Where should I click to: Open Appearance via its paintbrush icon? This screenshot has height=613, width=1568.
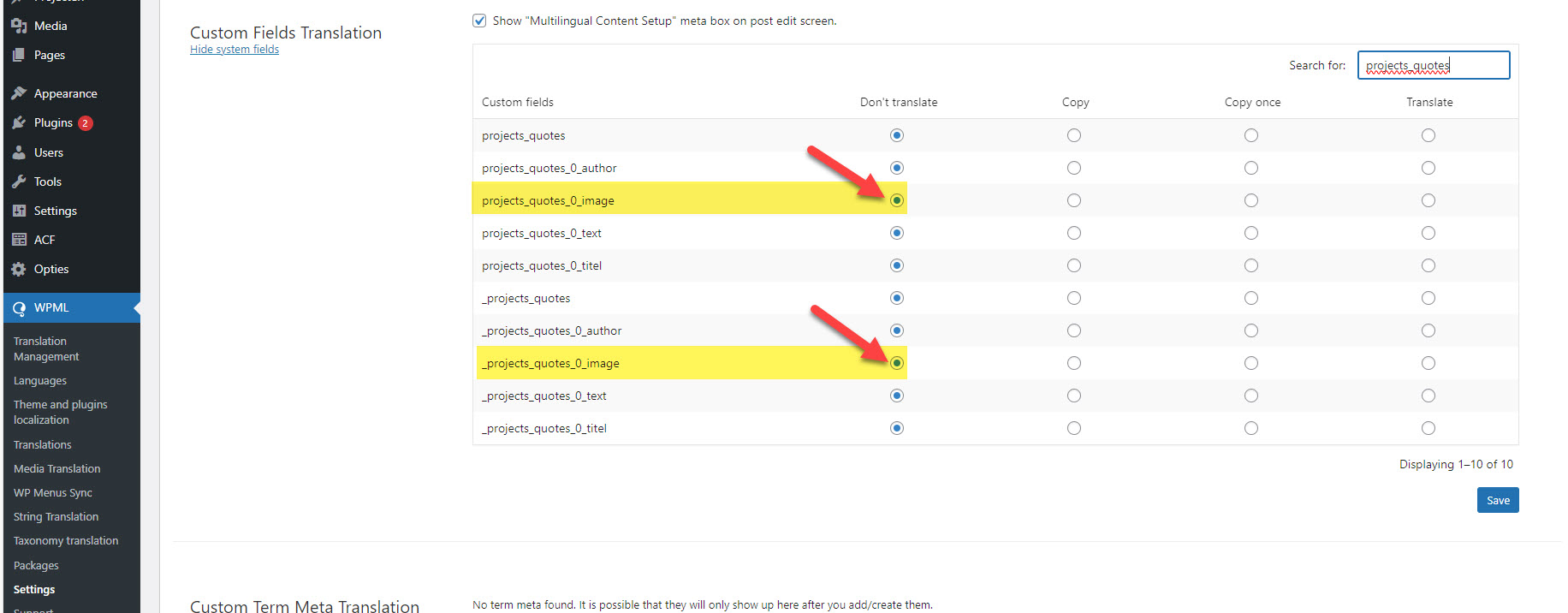(x=19, y=93)
